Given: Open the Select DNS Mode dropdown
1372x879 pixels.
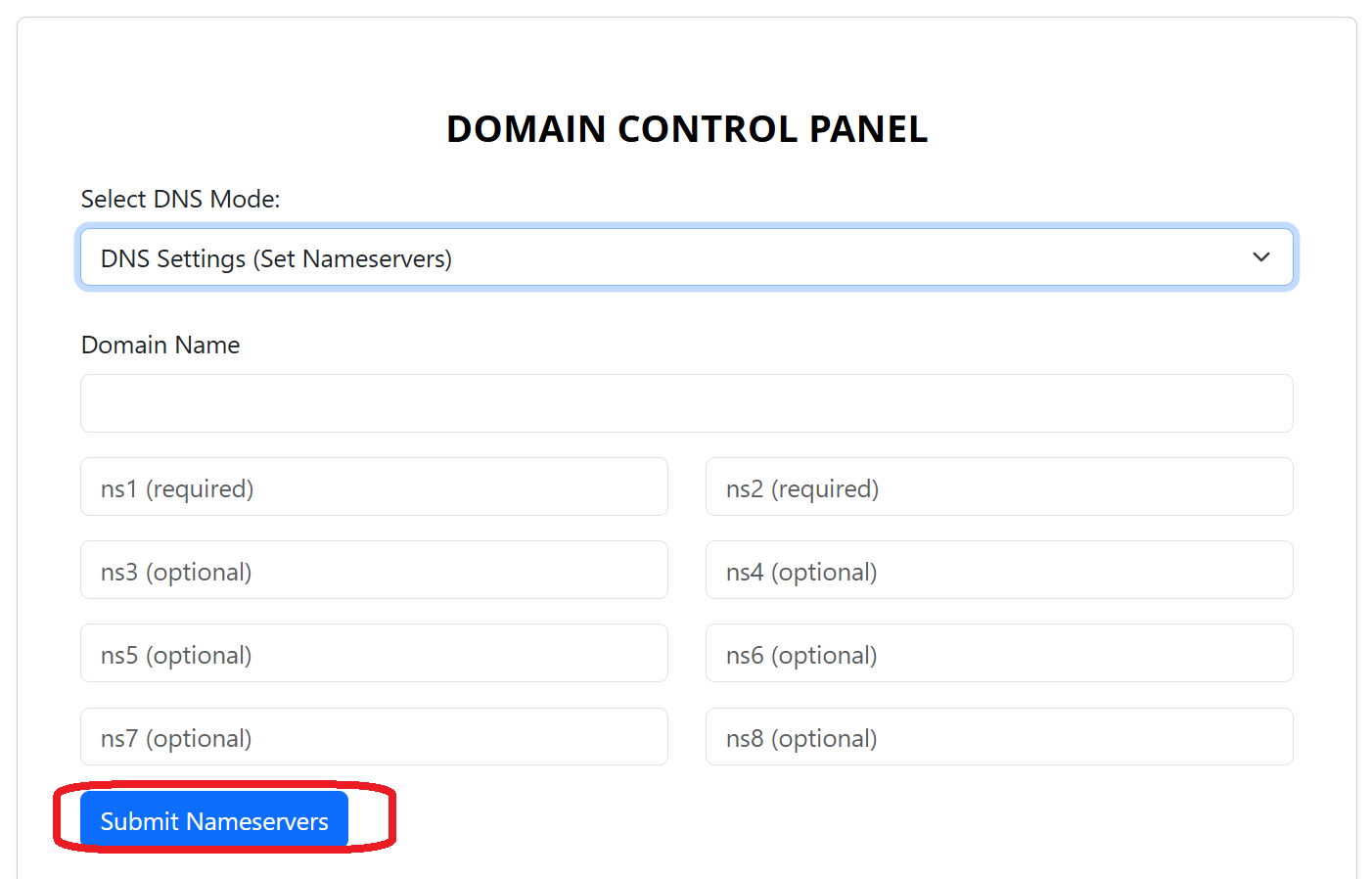Looking at the screenshot, I should [687, 257].
